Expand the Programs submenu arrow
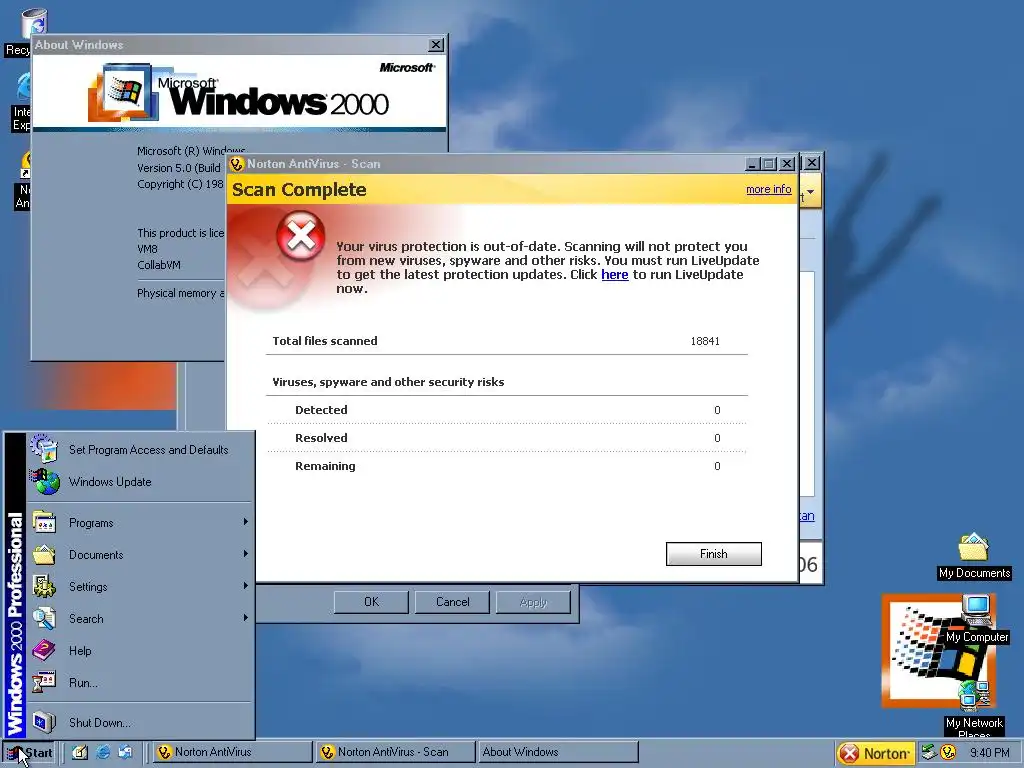The image size is (1024, 768). pos(246,522)
